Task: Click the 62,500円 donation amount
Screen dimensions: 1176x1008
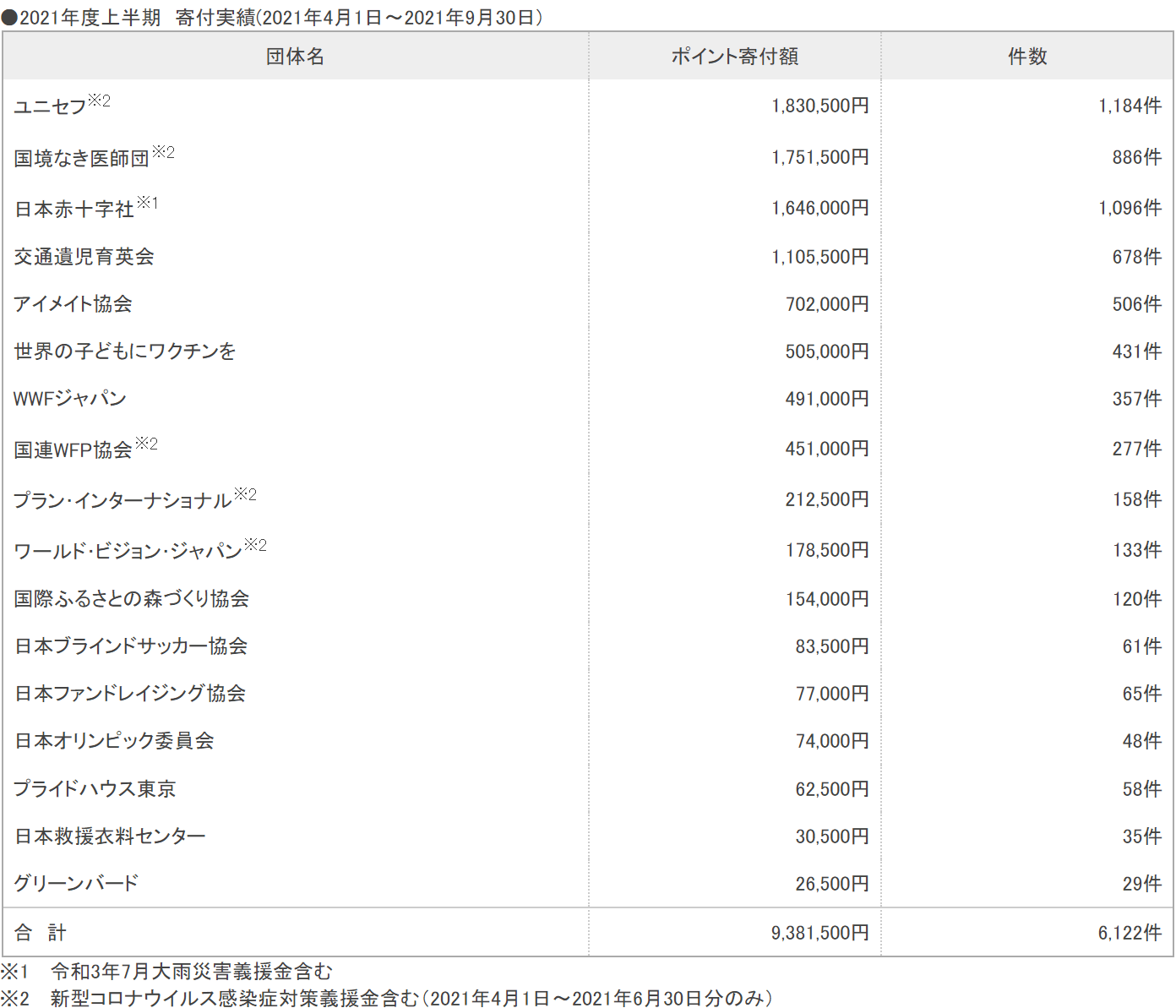Action: (x=832, y=789)
